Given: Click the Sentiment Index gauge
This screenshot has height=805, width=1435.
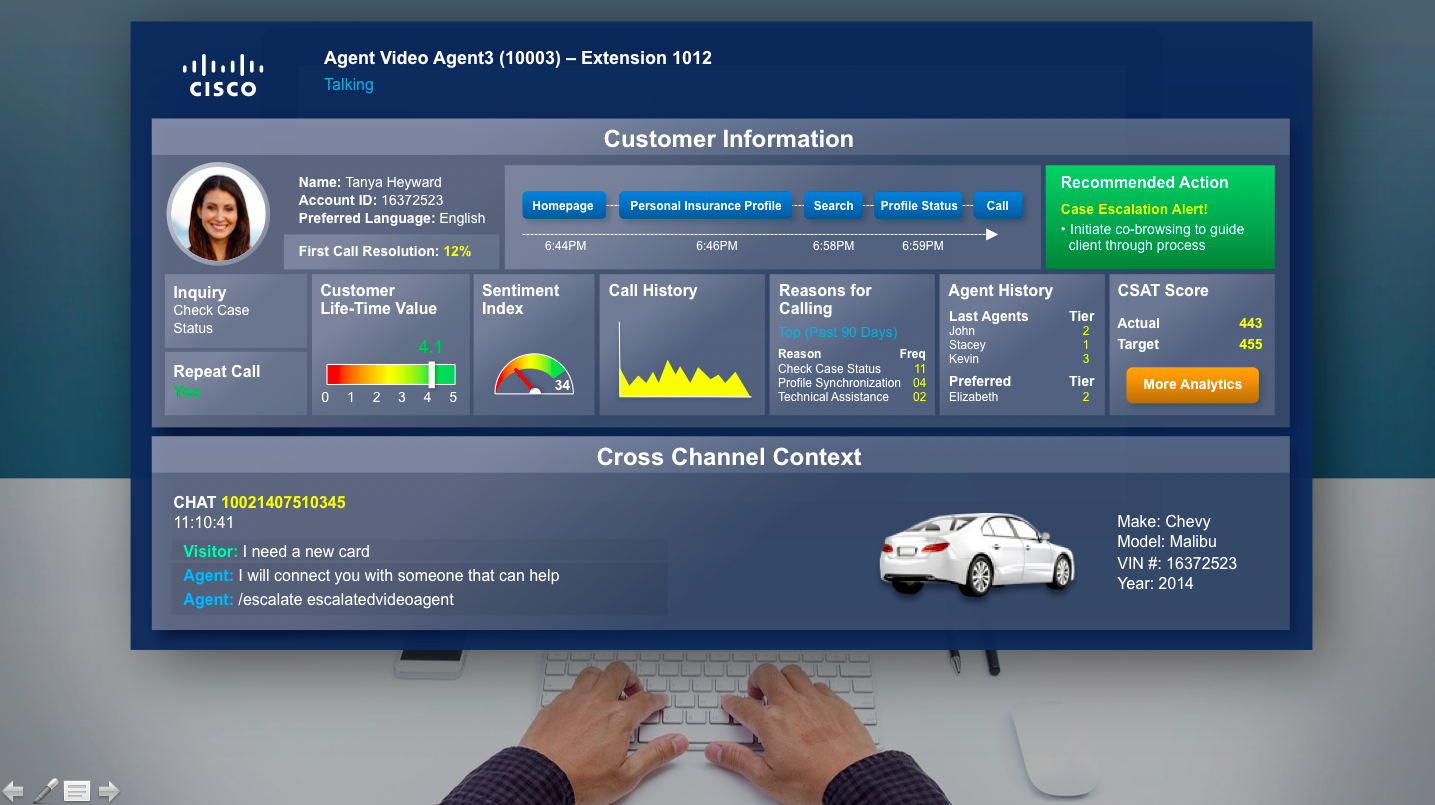Looking at the screenshot, I should [534, 375].
